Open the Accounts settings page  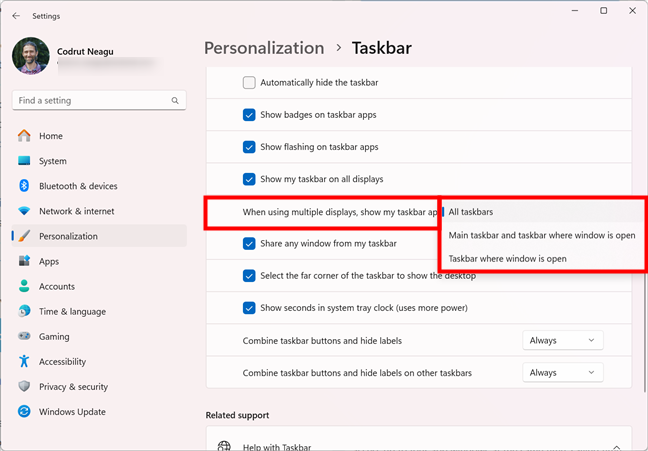click(x=99, y=286)
